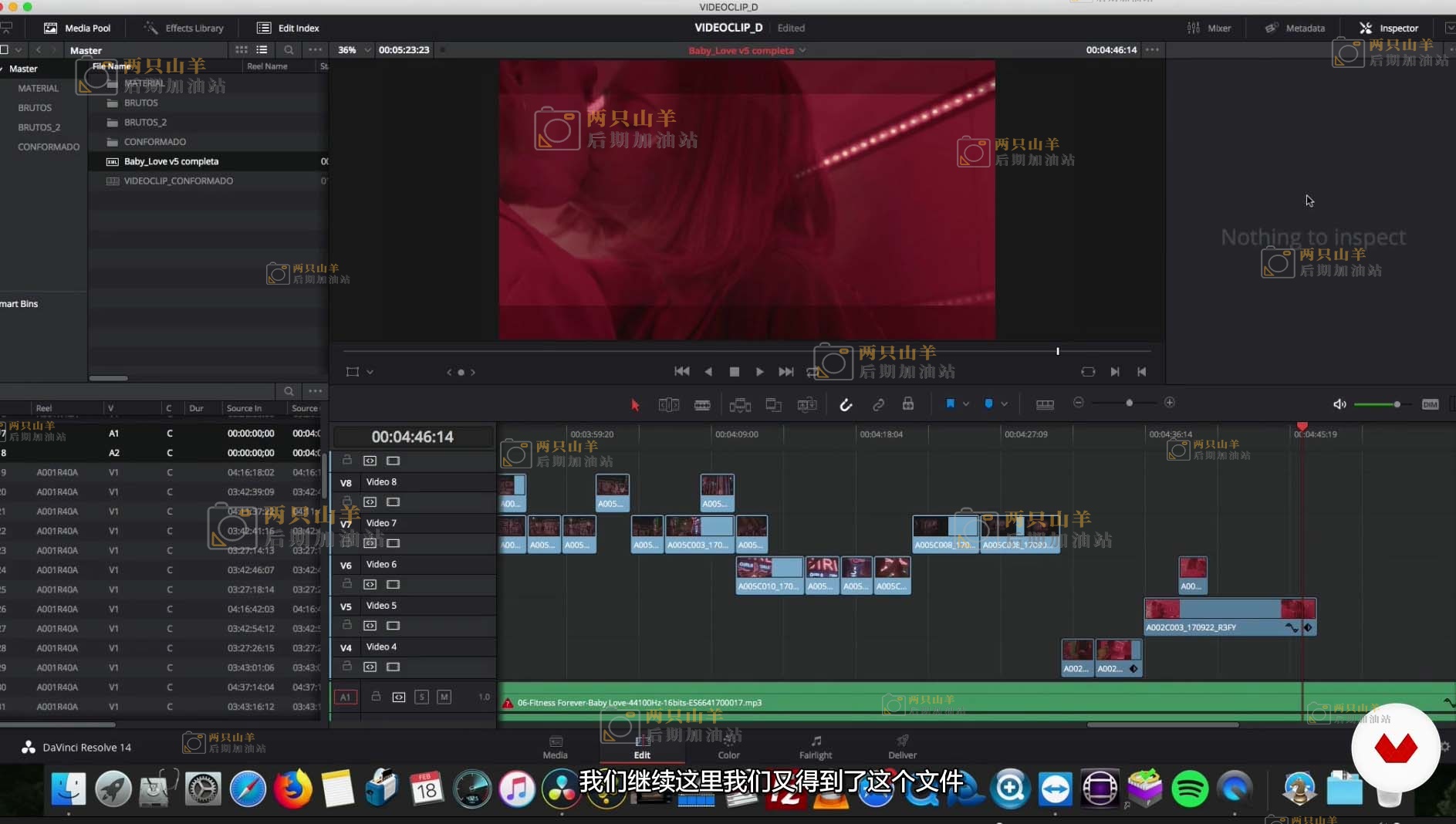Mute track A1 with M button
This screenshot has height=824, width=1456.
(444, 697)
